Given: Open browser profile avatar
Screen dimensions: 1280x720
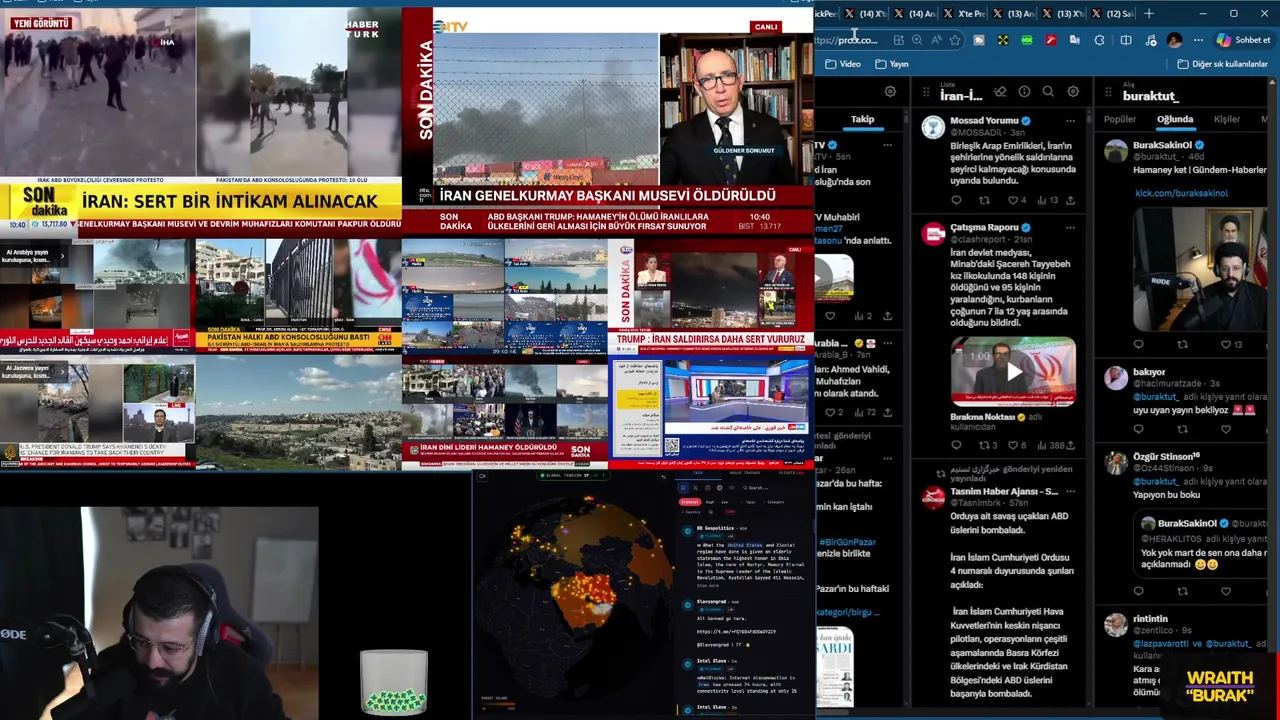Looking at the screenshot, I should [1175, 40].
